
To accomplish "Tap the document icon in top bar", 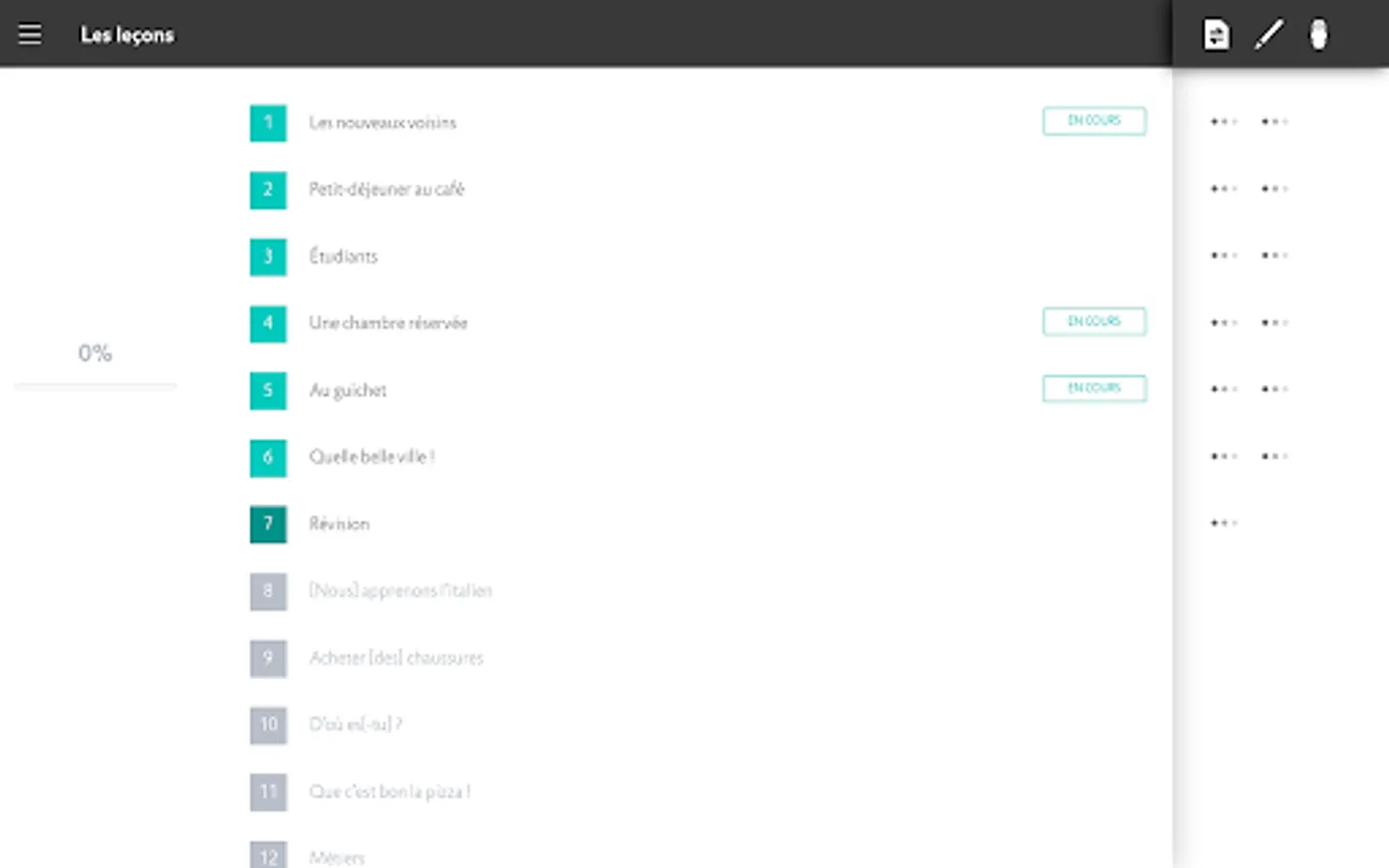I will [1216, 35].
